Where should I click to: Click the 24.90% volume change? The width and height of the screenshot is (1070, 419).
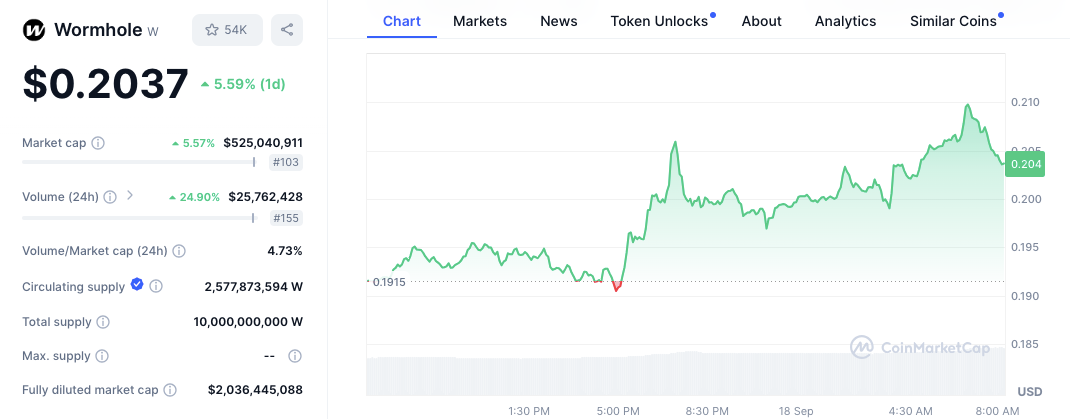(x=194, y=197)
